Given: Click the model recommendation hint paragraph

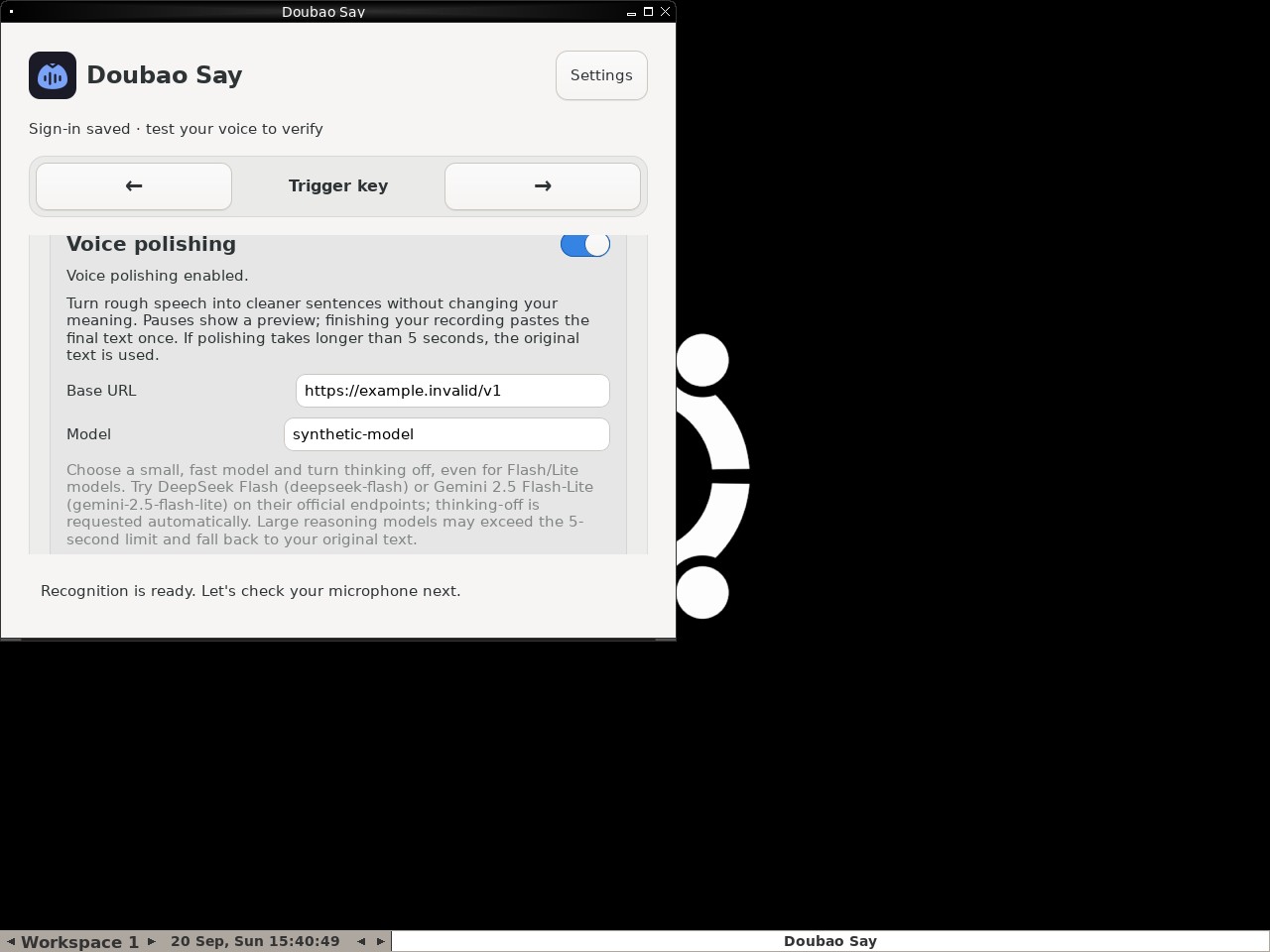Looking at the screenshot, I should point(330,505).
